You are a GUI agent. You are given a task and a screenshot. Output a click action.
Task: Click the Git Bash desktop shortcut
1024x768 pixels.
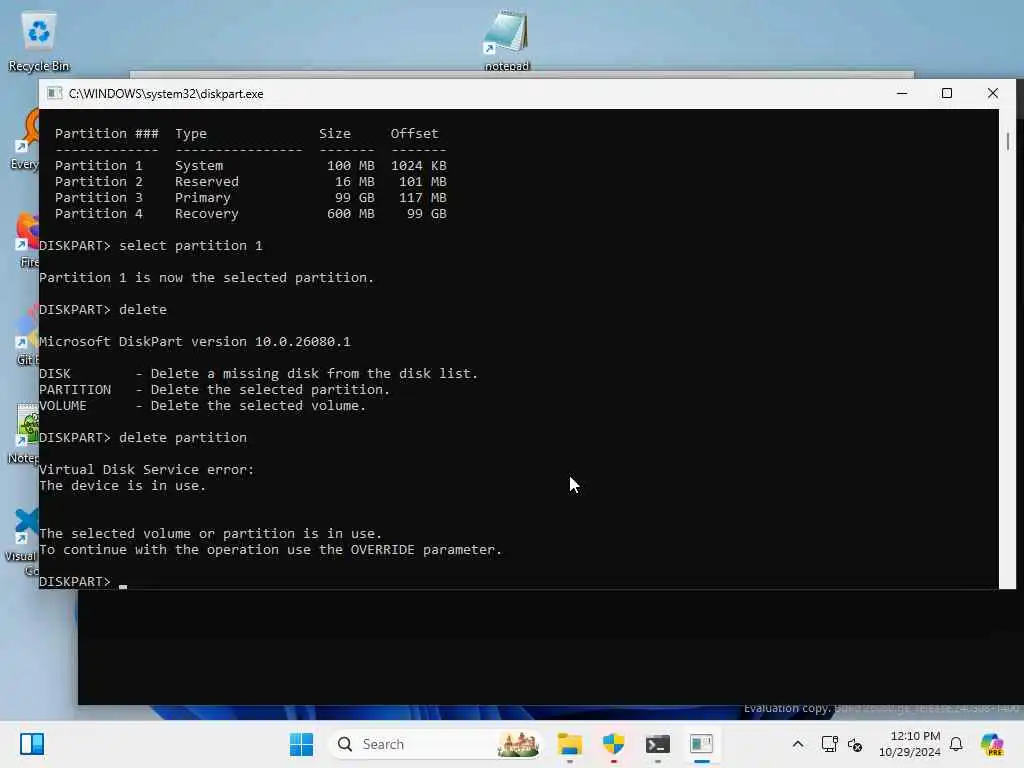(x=27, y=335)
